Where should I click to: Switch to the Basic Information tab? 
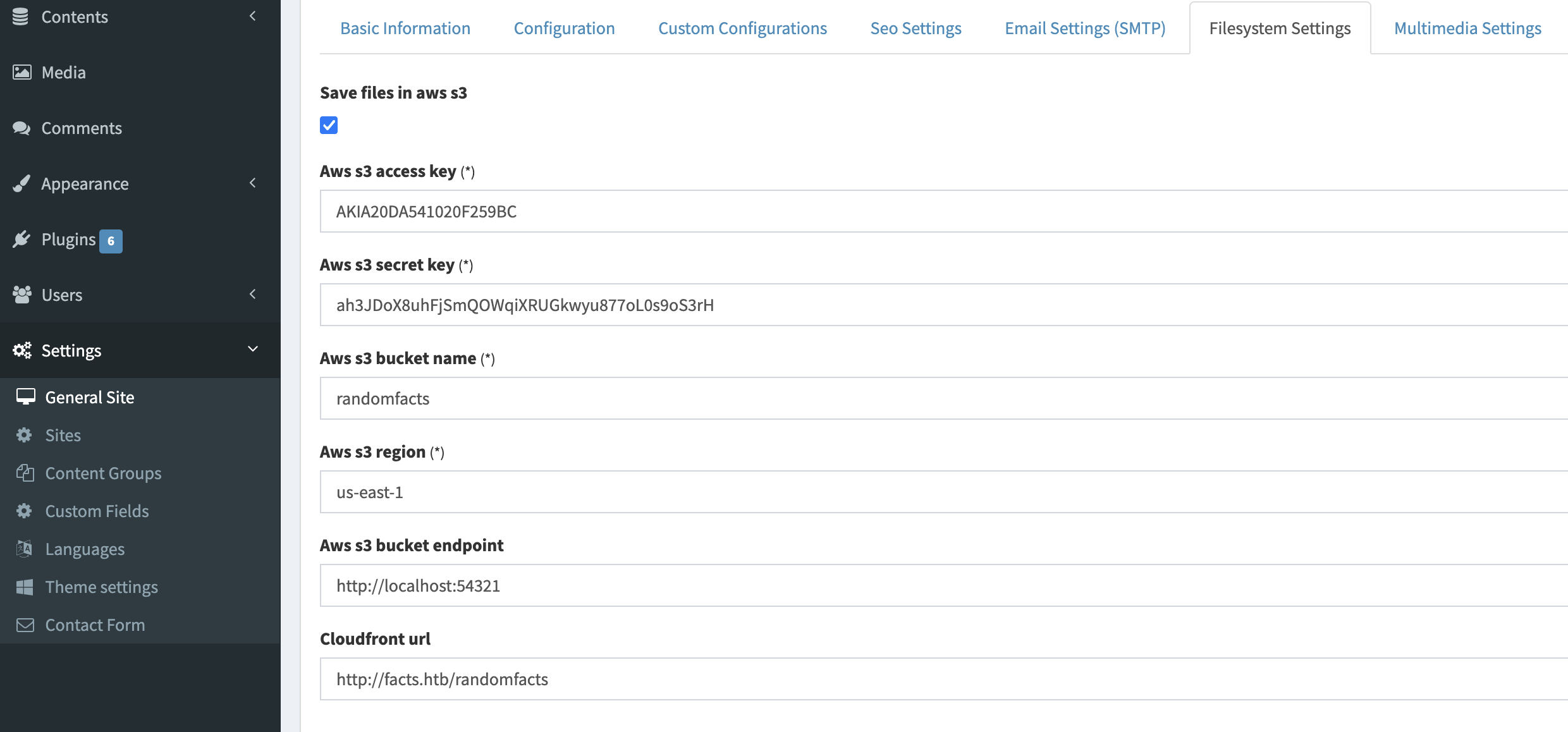point(405,28)
